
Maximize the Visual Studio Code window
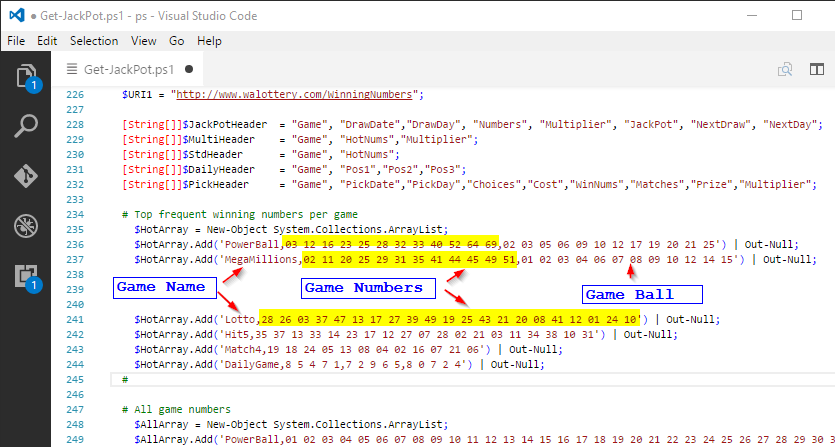(x=797, y=15)
